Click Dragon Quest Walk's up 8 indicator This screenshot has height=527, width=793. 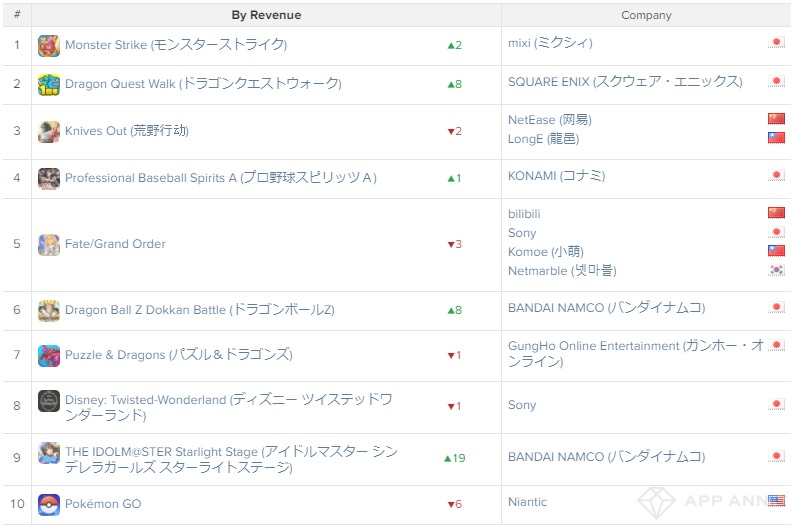(x=454, y=84)
